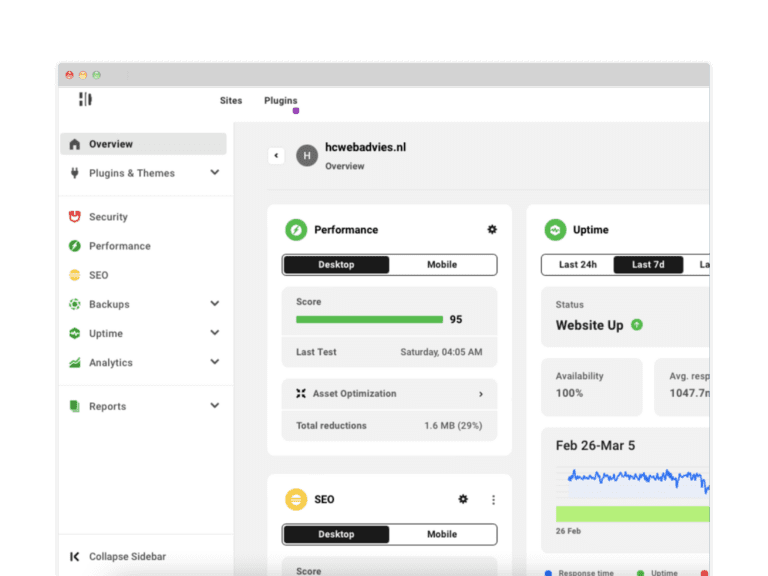The image size is (768, 576).
Task: Open SEO card three-dot menu
Action: (493, 500)
